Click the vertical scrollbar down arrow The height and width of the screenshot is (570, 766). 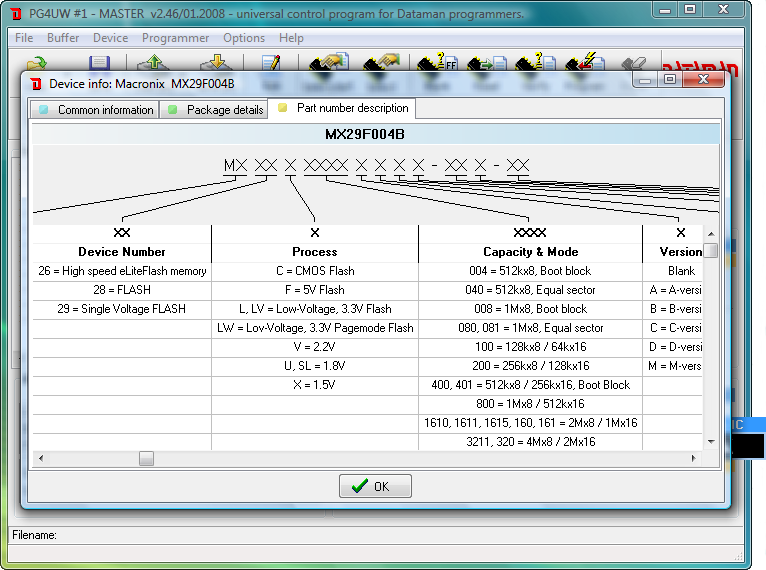(710, 441)
